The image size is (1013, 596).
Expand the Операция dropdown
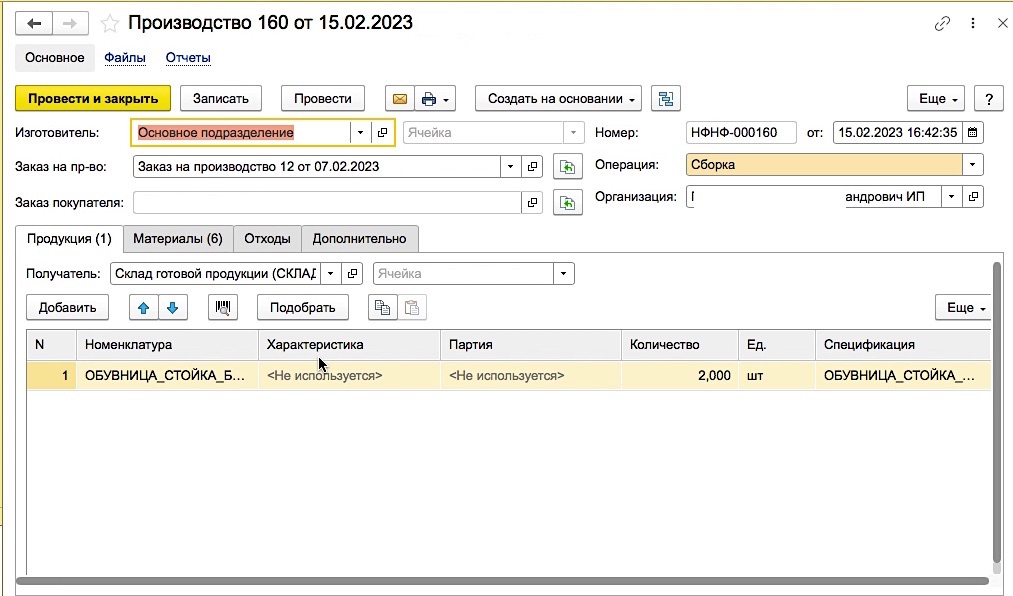pos(972,165)
